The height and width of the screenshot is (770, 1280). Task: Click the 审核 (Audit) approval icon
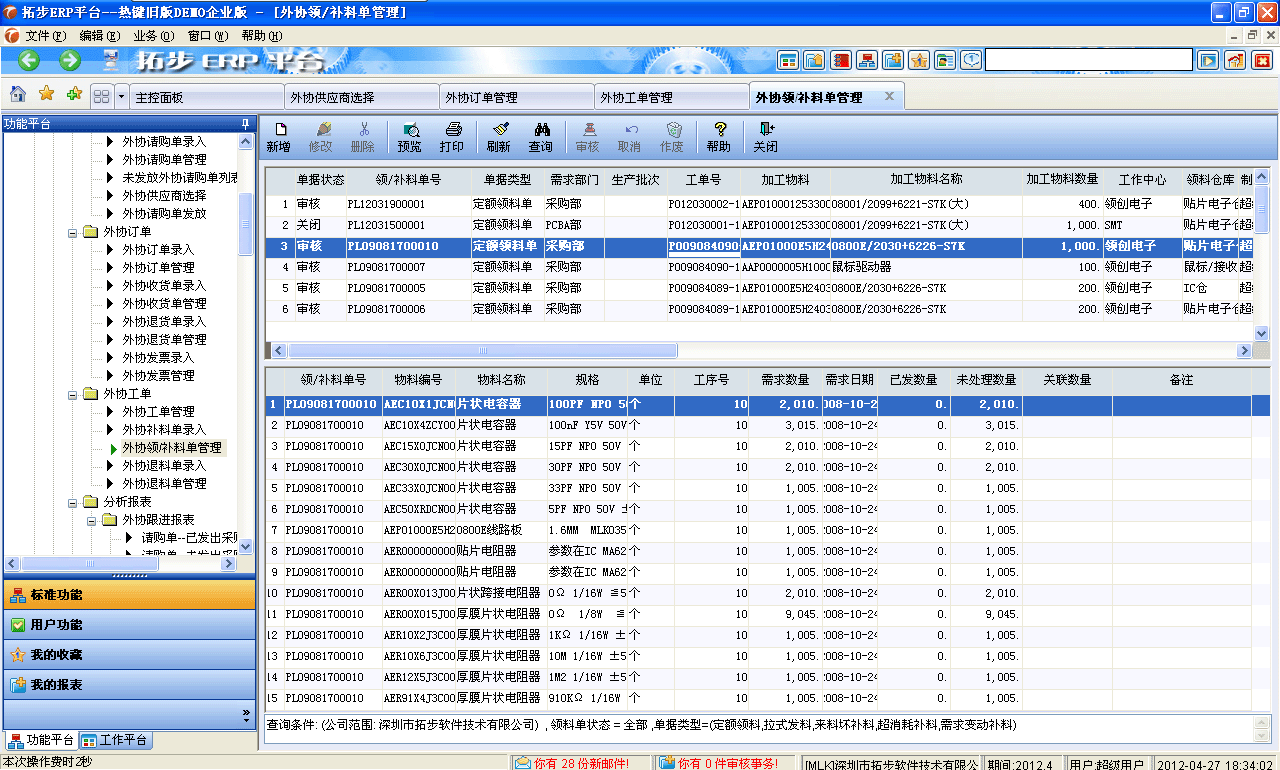[588, 135]
